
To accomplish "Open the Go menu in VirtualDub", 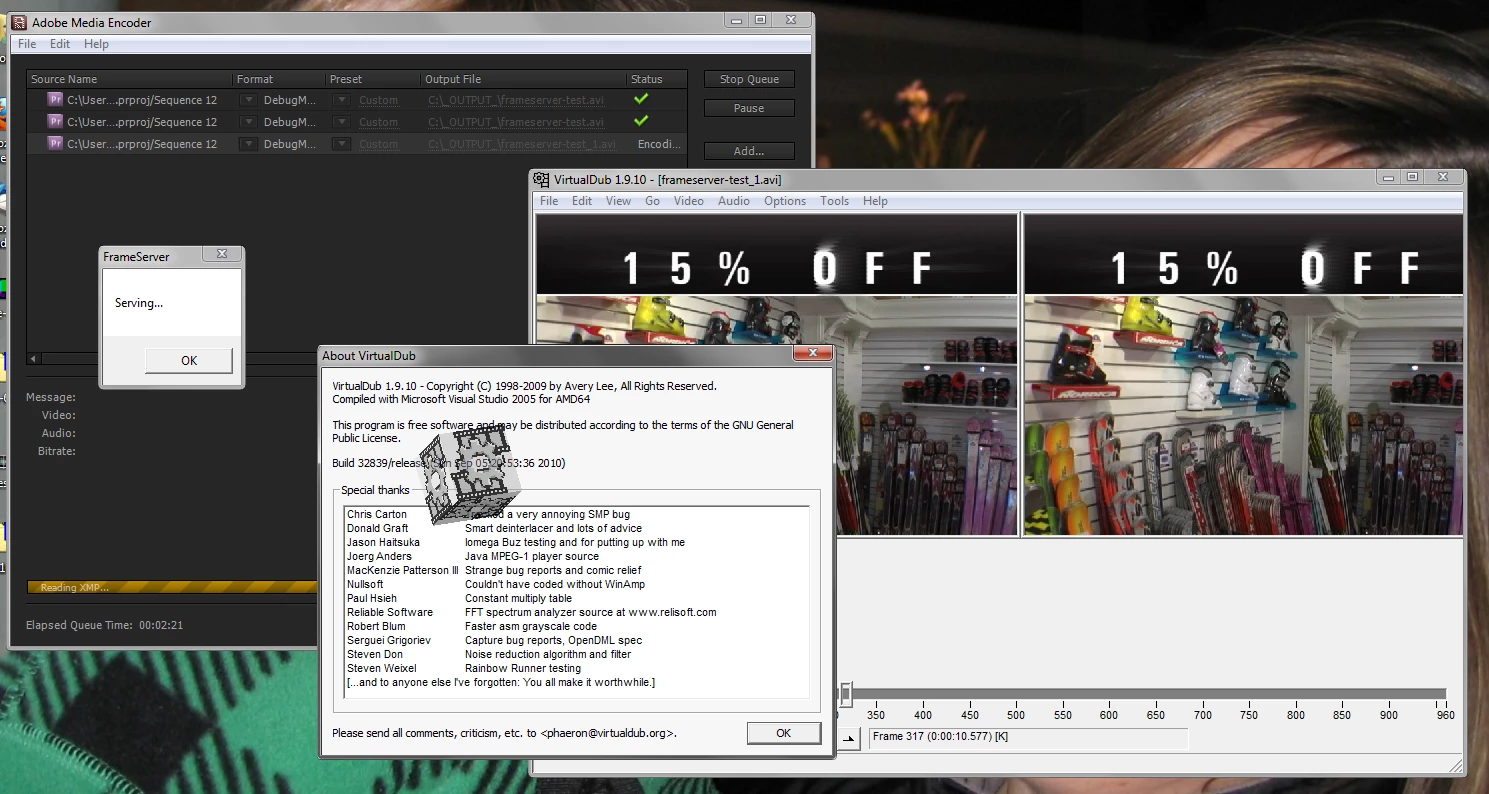I will 652,201.
